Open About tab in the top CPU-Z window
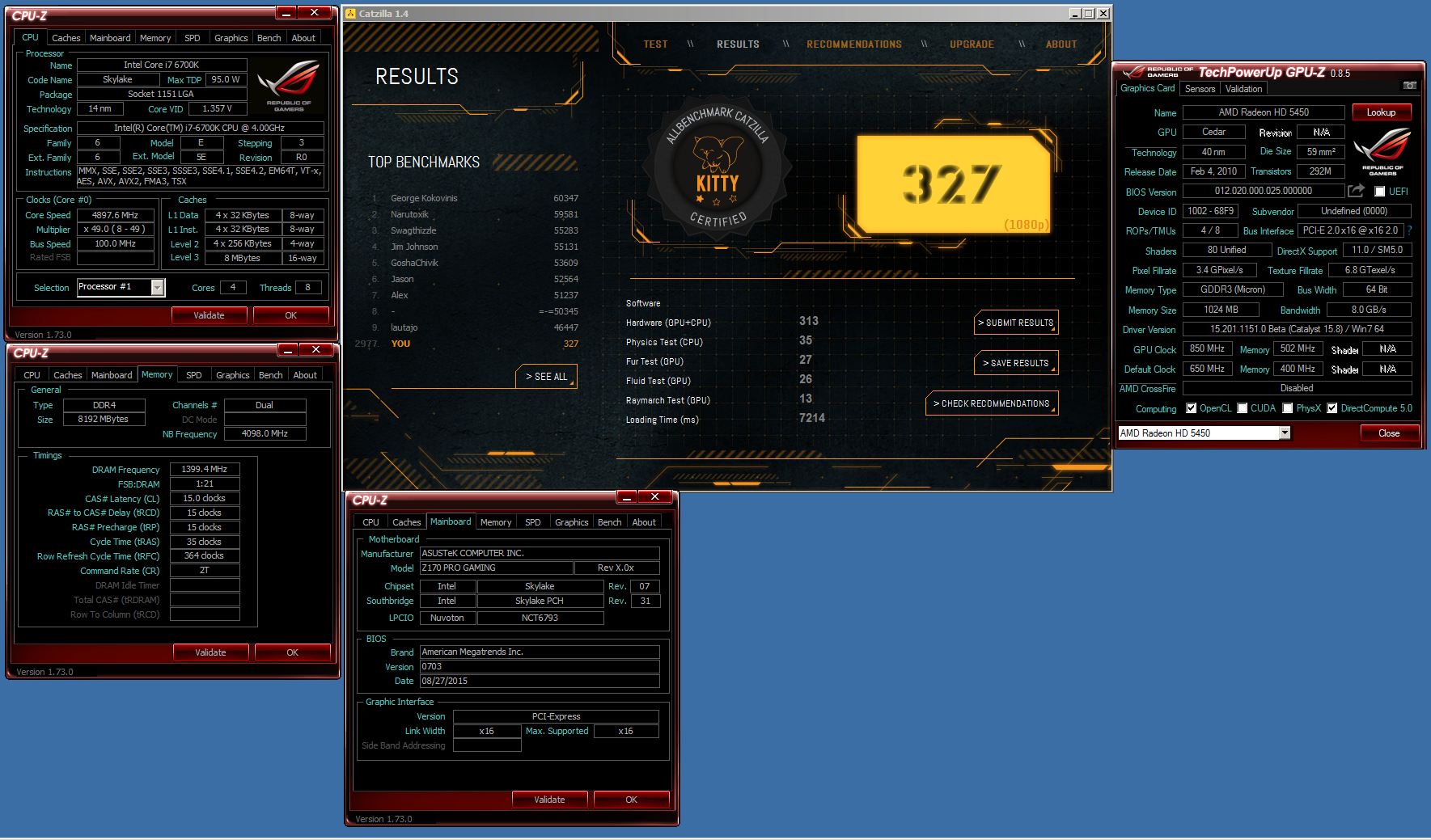Image resolution: width=1431 pixels, height=840 pixels. tap(303, 38)
